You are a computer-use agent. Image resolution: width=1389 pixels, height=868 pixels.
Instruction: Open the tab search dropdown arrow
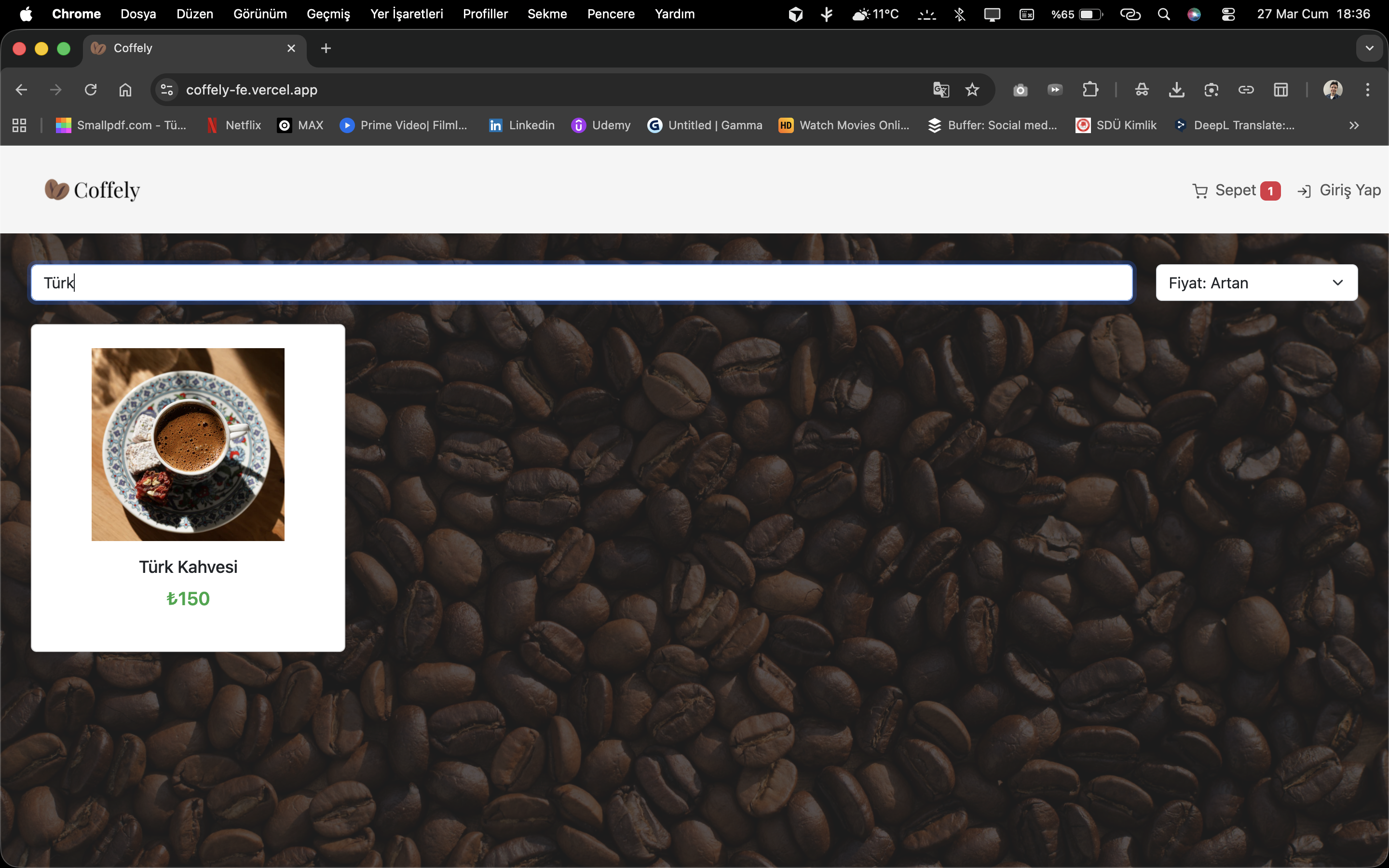click(x=1370, y=48)
